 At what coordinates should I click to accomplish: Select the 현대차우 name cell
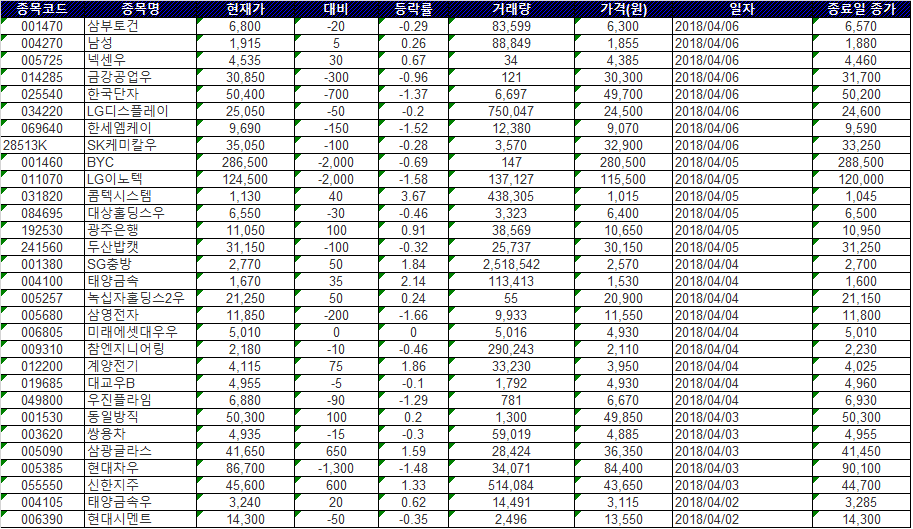point(140,468)
